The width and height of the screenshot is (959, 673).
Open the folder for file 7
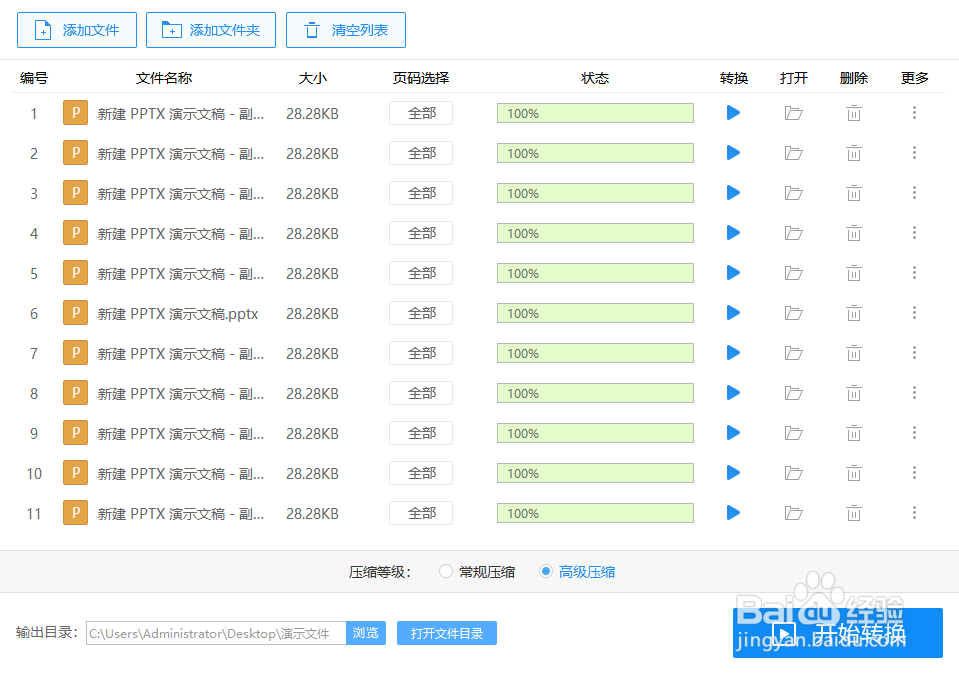(793, 353)
